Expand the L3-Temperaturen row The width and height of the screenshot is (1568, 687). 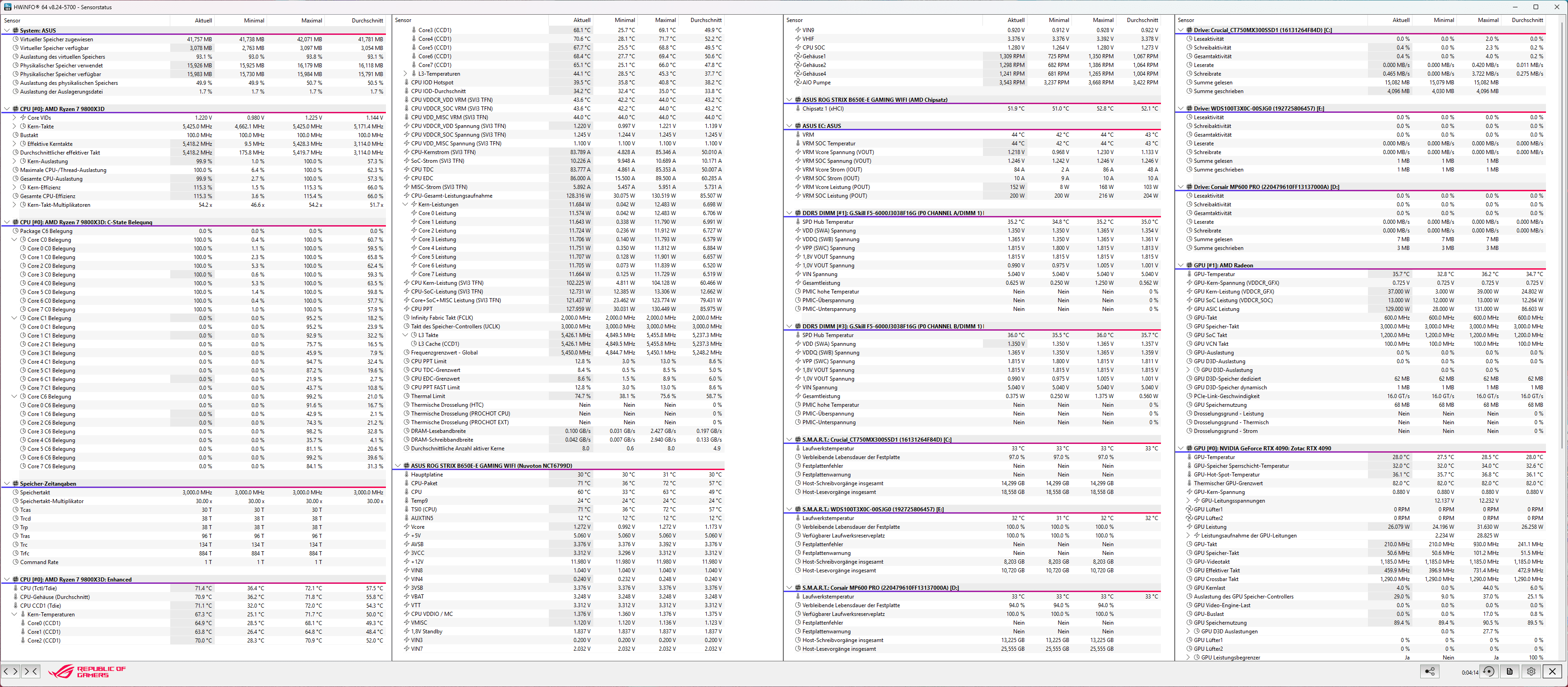[x=406, y=74]
